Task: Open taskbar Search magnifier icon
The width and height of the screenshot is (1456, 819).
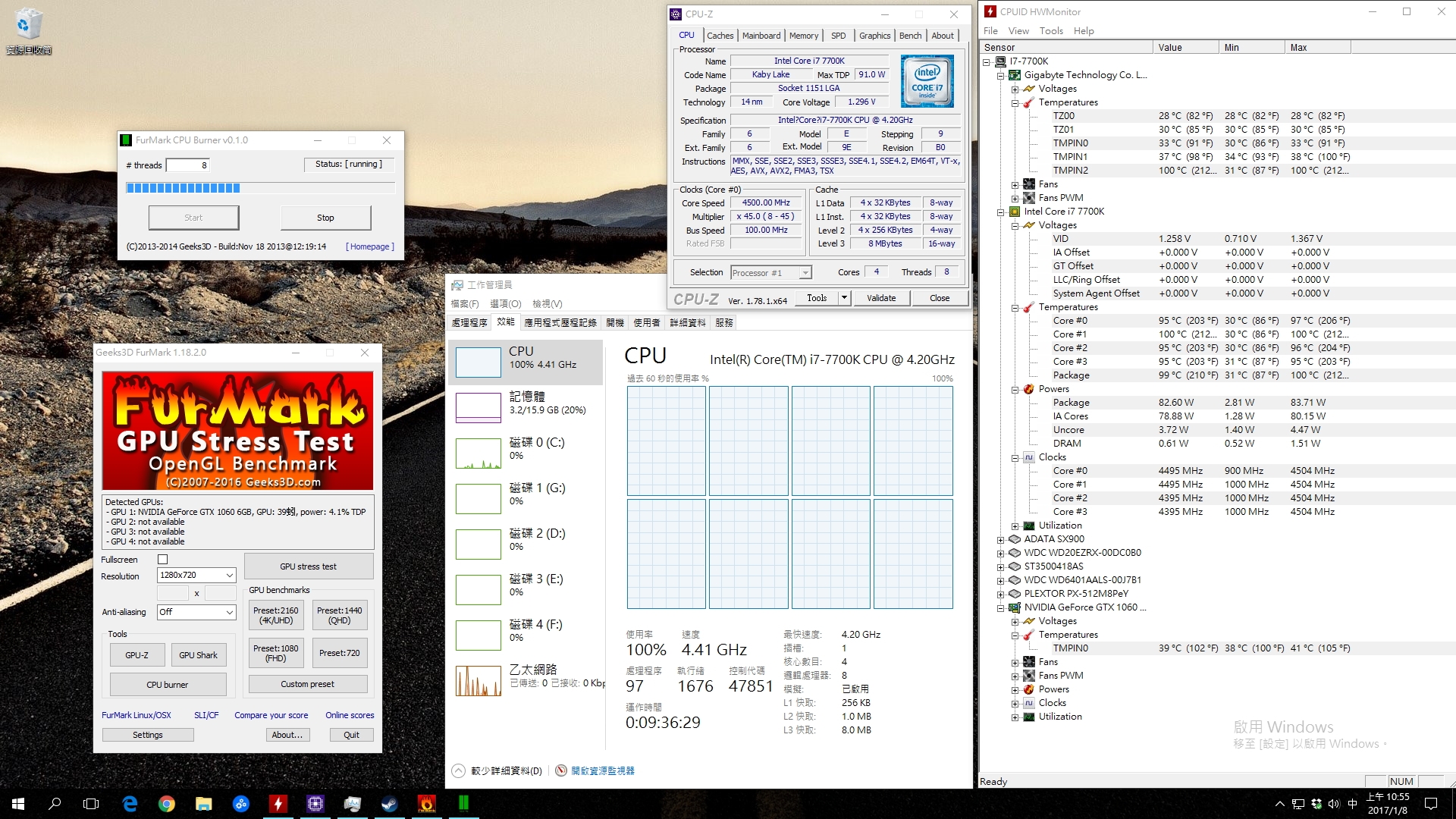Action: tap(55, 804)
